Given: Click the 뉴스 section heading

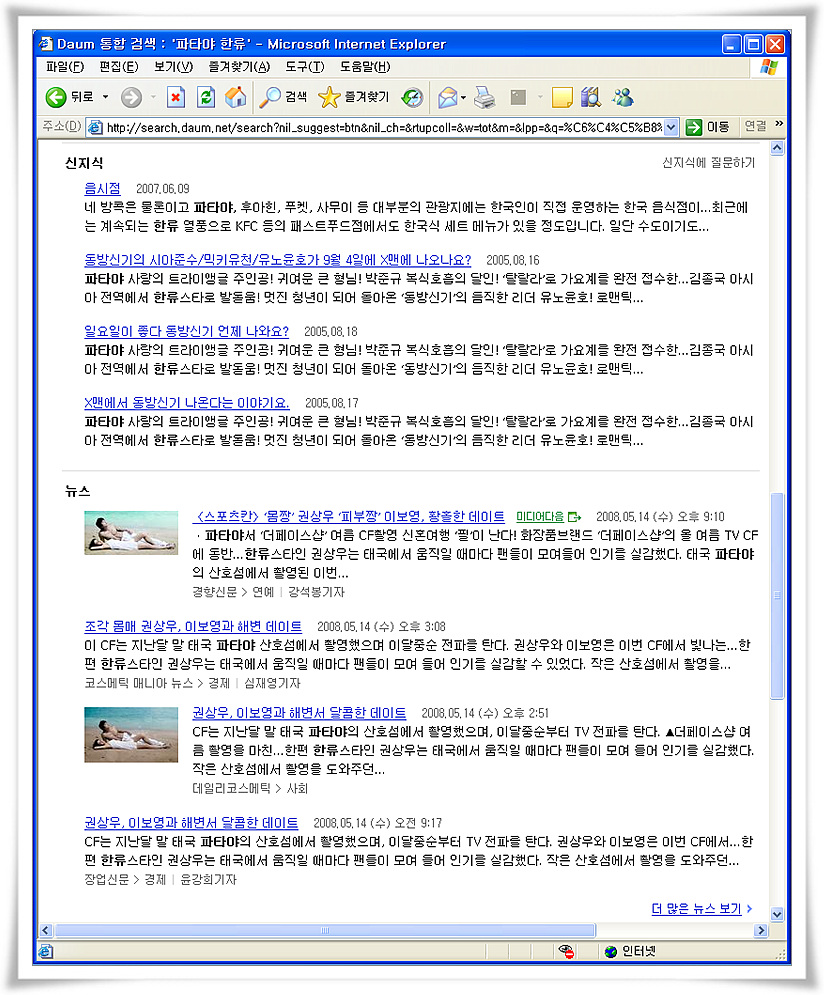Looking at the screenshot, I should pyautogui.click(x=77, y=491).
